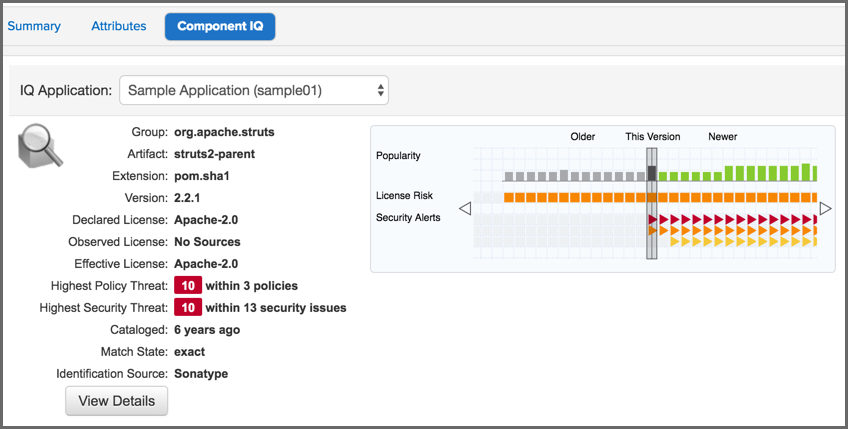The width and height of the screenshot is (848, 429).
Task: Open the Attributes tab
Action: [118, 26]
